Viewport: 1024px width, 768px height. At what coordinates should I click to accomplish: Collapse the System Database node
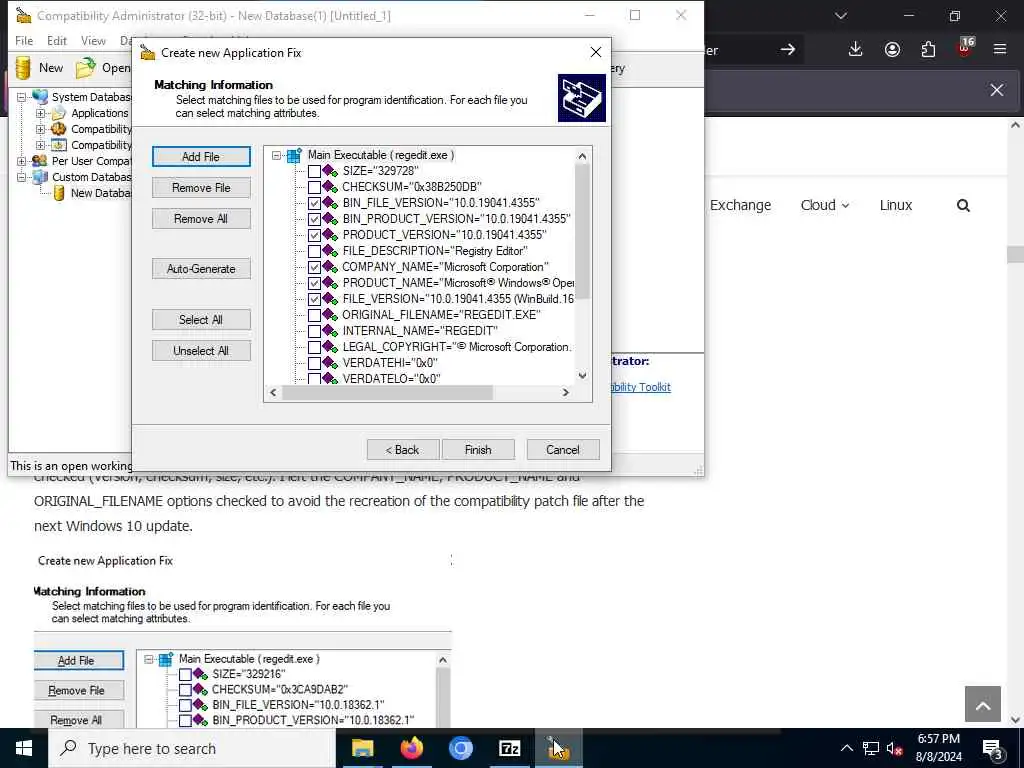[x=22, y=97]
